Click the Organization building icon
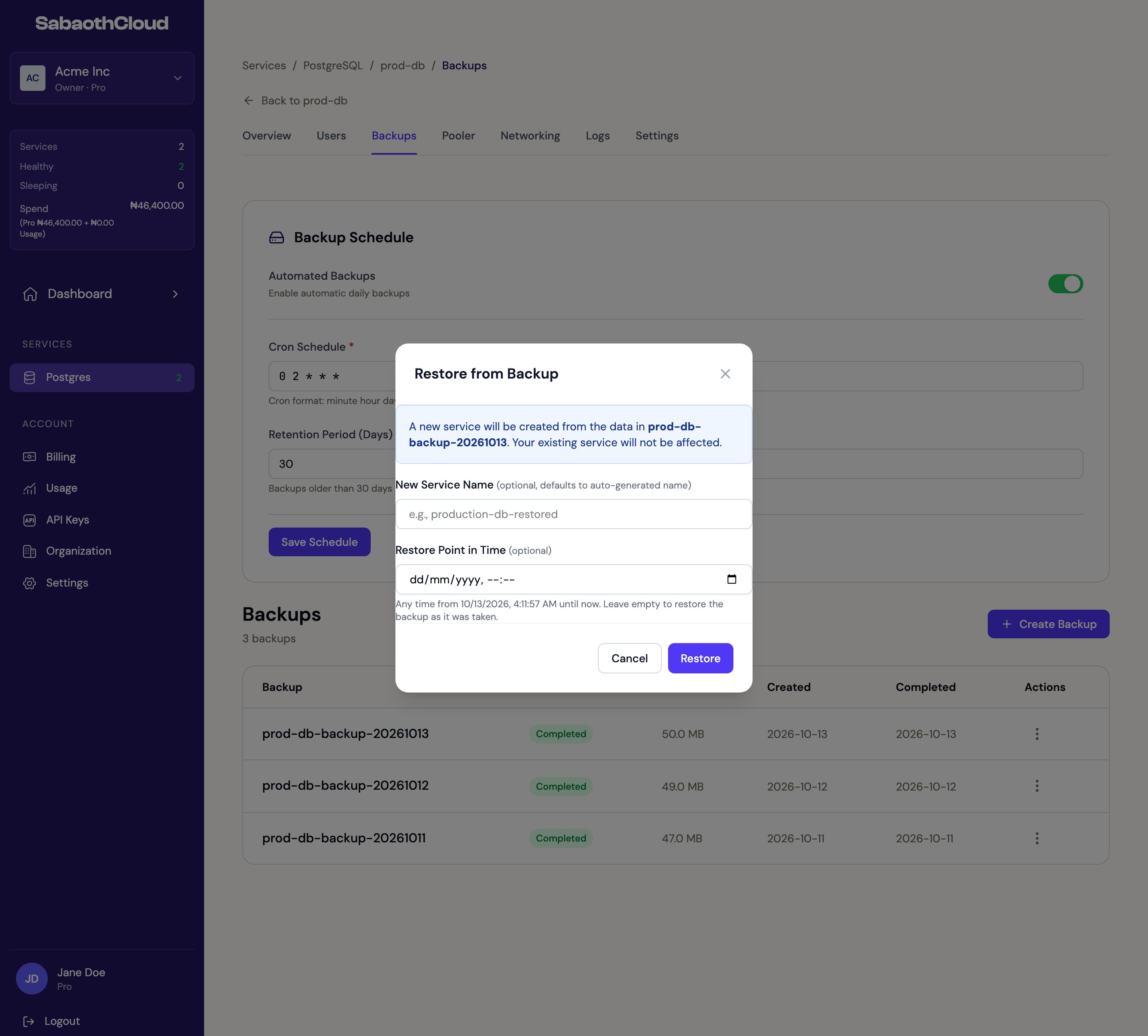This screenshot has width=1148, height=1036. 29,551
